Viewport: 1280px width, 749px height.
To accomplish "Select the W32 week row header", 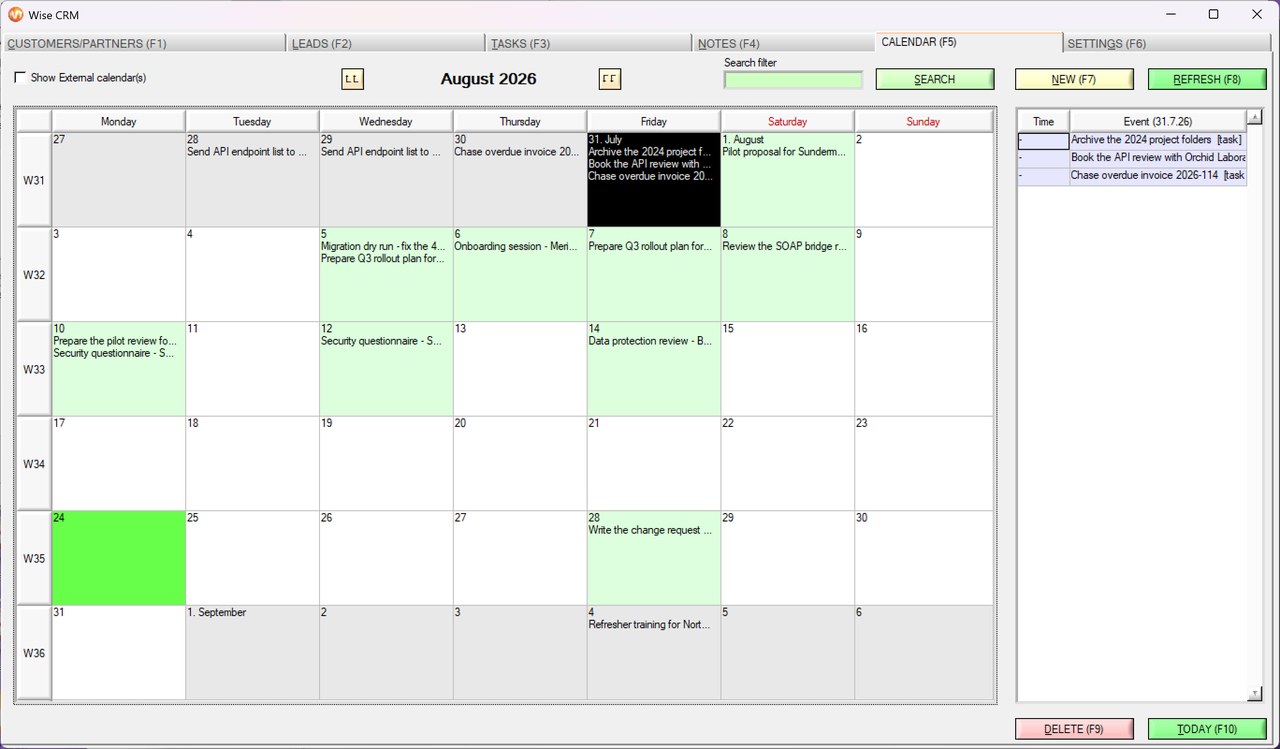I will point(34,274).
